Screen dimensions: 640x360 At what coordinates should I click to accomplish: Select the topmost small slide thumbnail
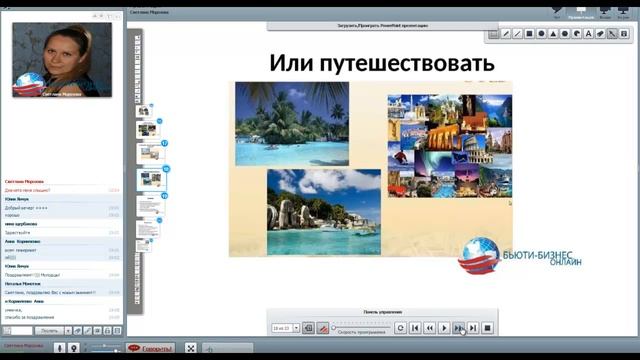(144, 111)
